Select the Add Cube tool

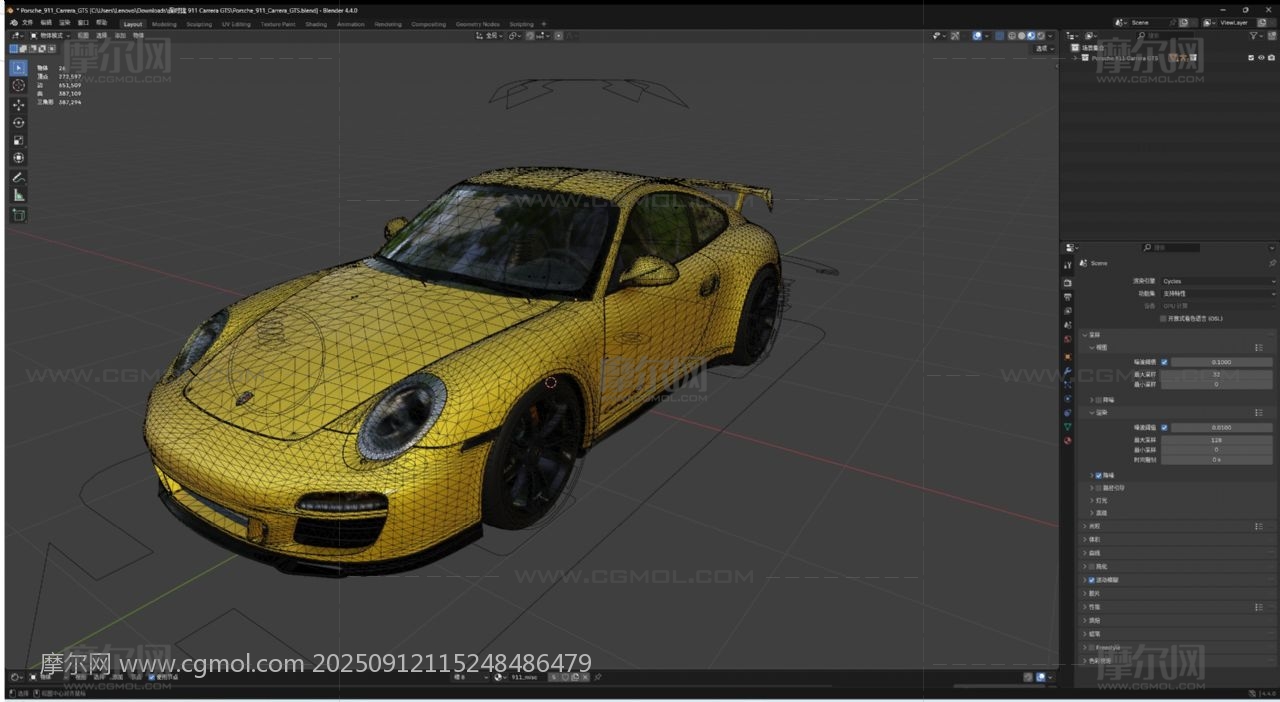pos(18,215)
